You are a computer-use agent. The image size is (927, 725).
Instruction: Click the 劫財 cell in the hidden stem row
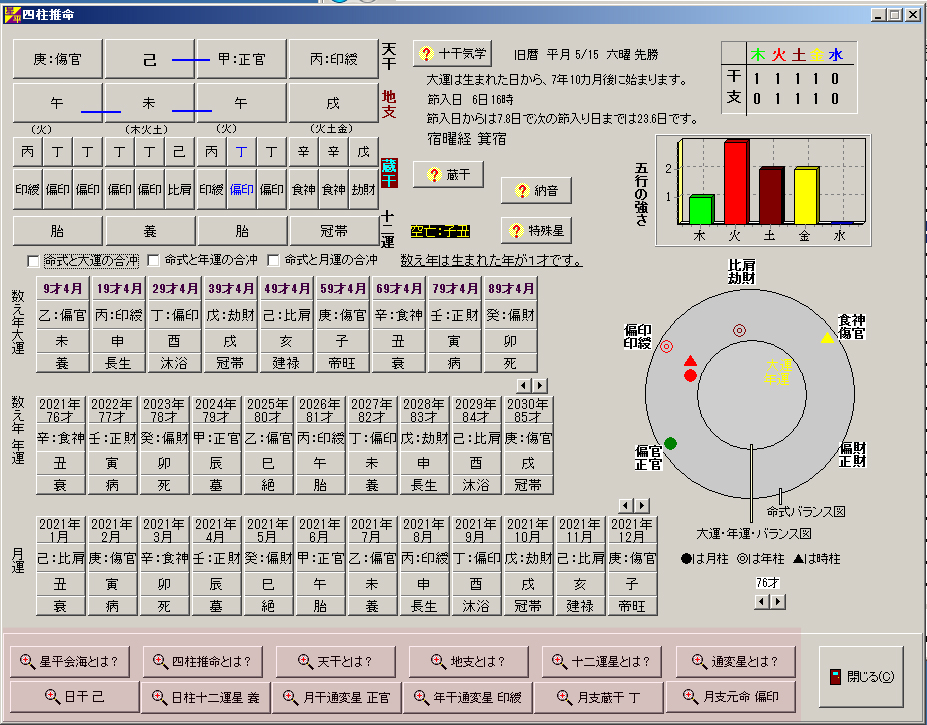[364, 189]
